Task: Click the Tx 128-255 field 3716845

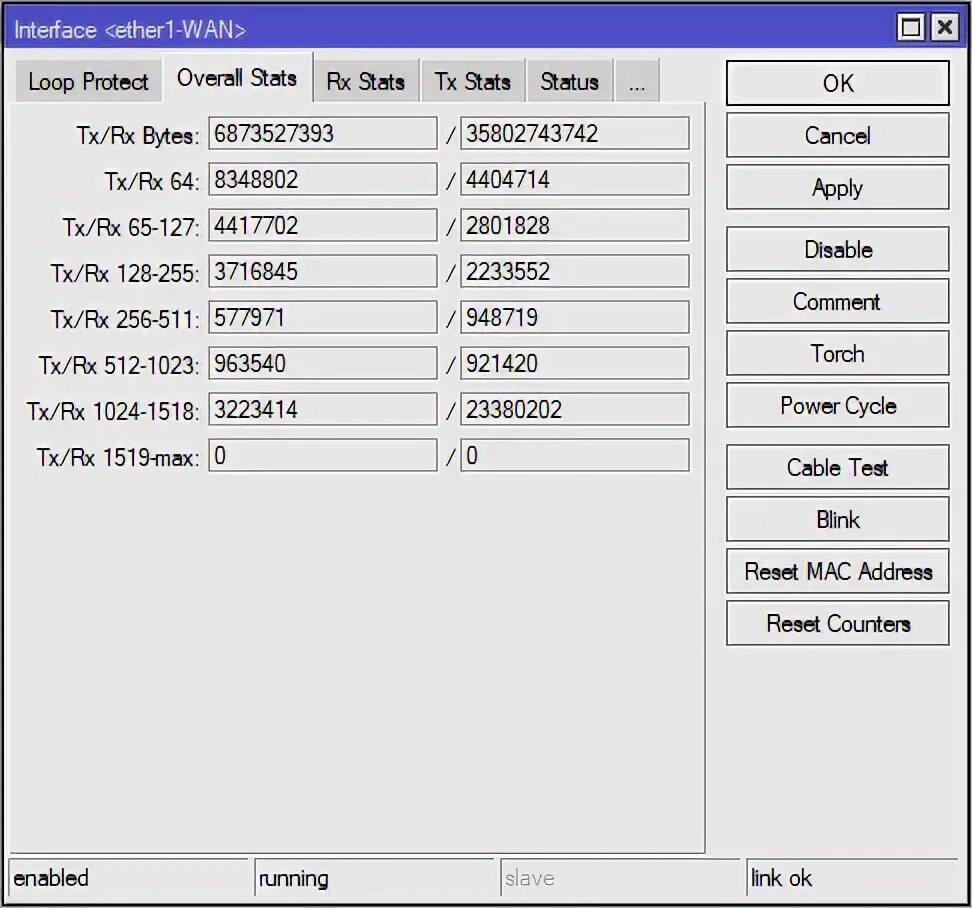Action: pyautogui.click(x=323, y=271)
